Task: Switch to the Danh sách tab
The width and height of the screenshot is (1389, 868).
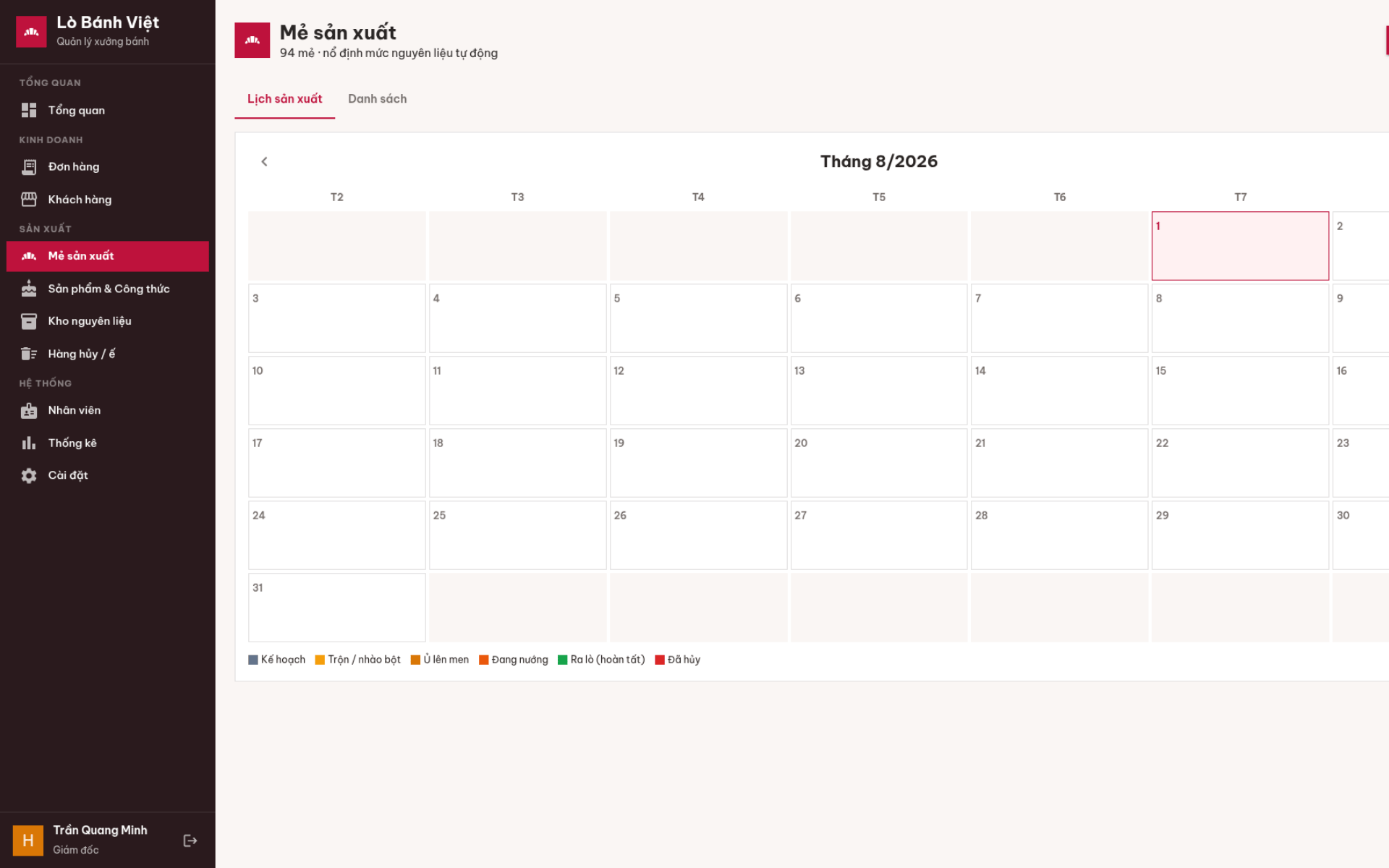Action: pyautogui.click(x=378, y=99)
